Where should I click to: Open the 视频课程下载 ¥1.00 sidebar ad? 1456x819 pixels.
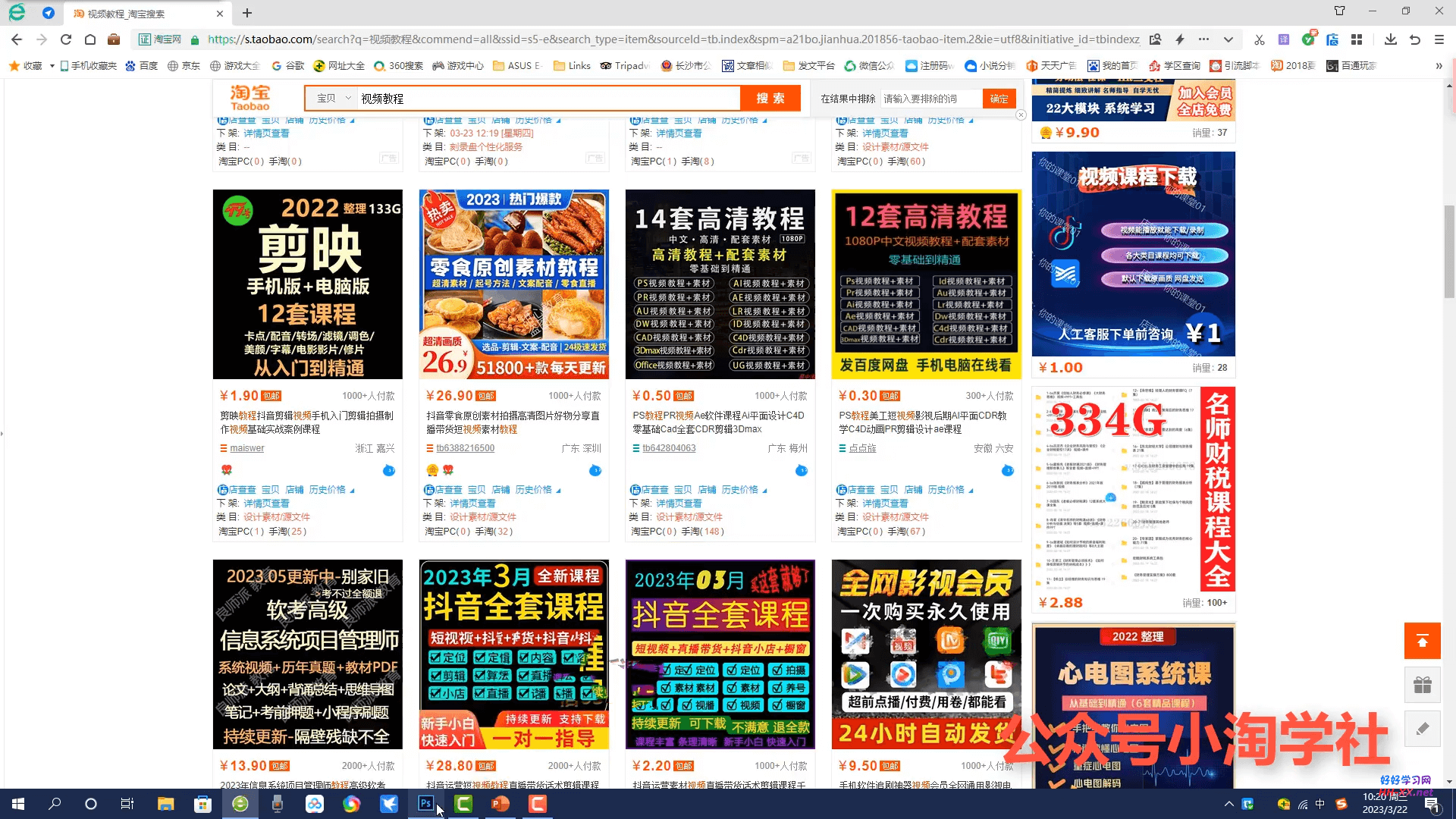coord(1134,254)
